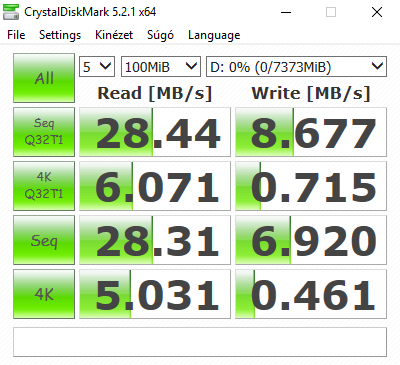Screen dimensions: 400x365
Task: Click the Seq Q32T1 write result 8.677
Action: click(311, 132)
